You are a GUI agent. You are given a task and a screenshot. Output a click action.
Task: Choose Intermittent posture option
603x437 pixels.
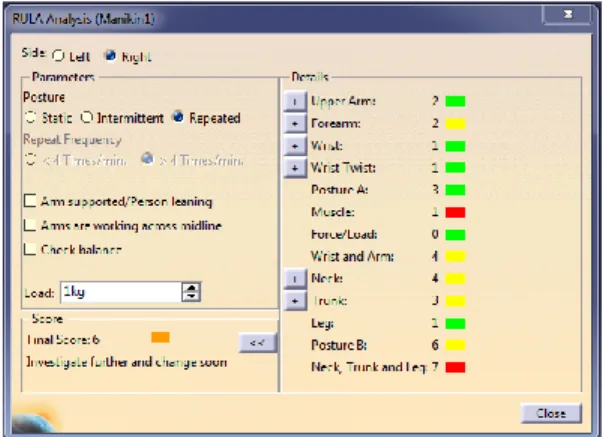(x=87, y=117)
